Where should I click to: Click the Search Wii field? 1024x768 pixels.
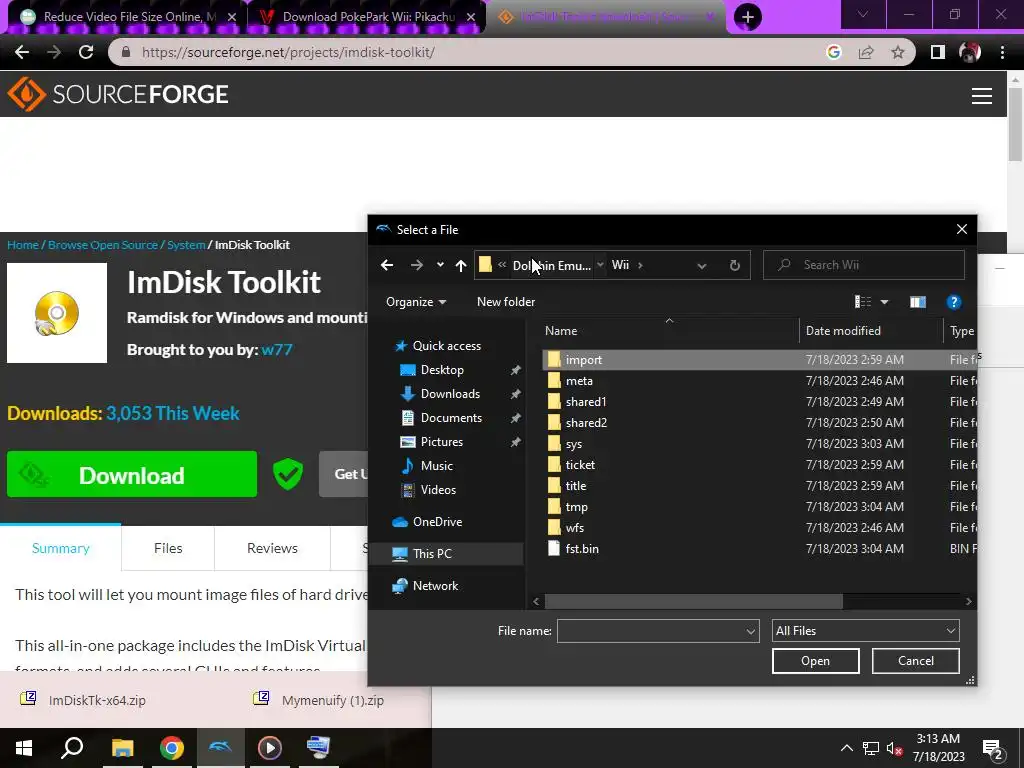(x=863, y=264)
